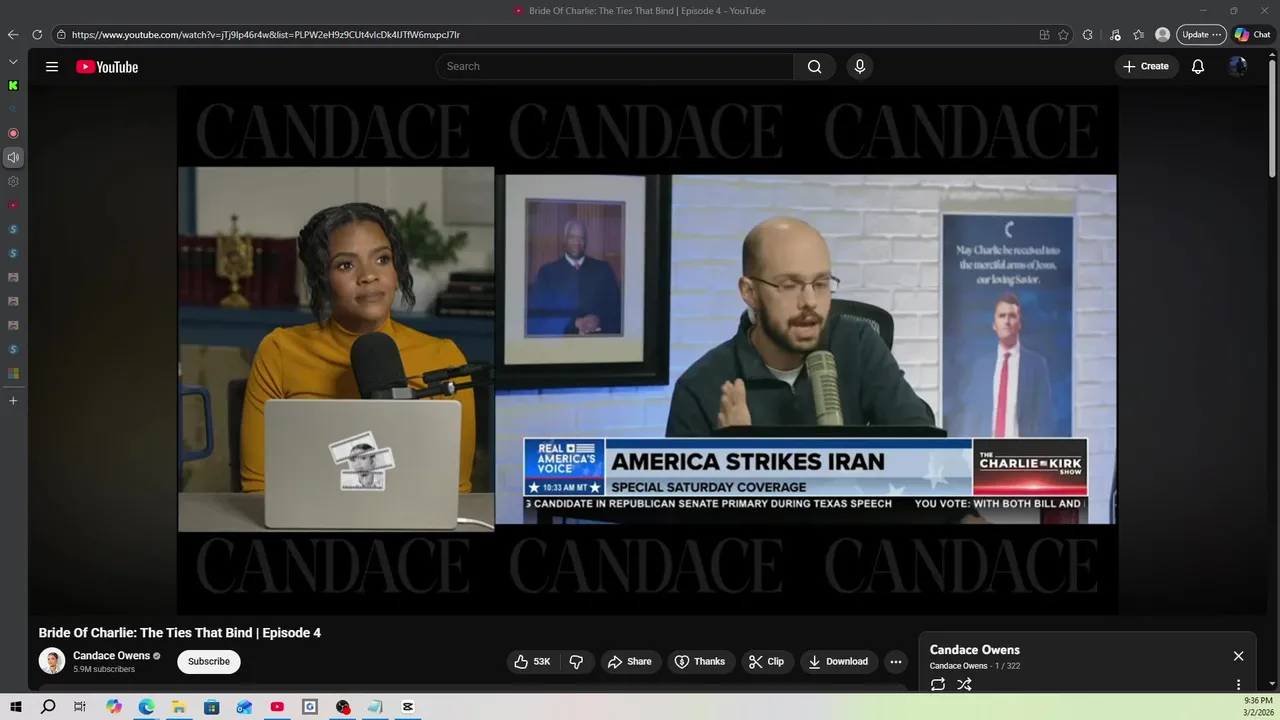The image size is (1280, 720).
Task: Click the browser Update menu button
Action: 1201,34
